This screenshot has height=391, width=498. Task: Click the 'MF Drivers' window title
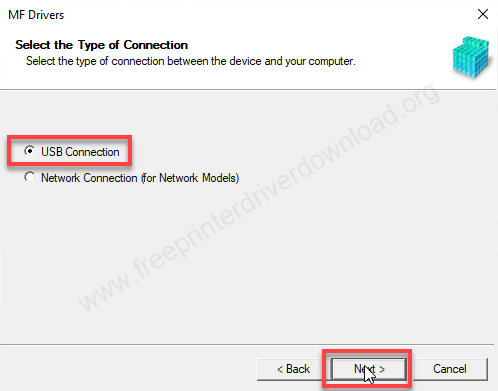pyautogui.click(x=36, y=15)
